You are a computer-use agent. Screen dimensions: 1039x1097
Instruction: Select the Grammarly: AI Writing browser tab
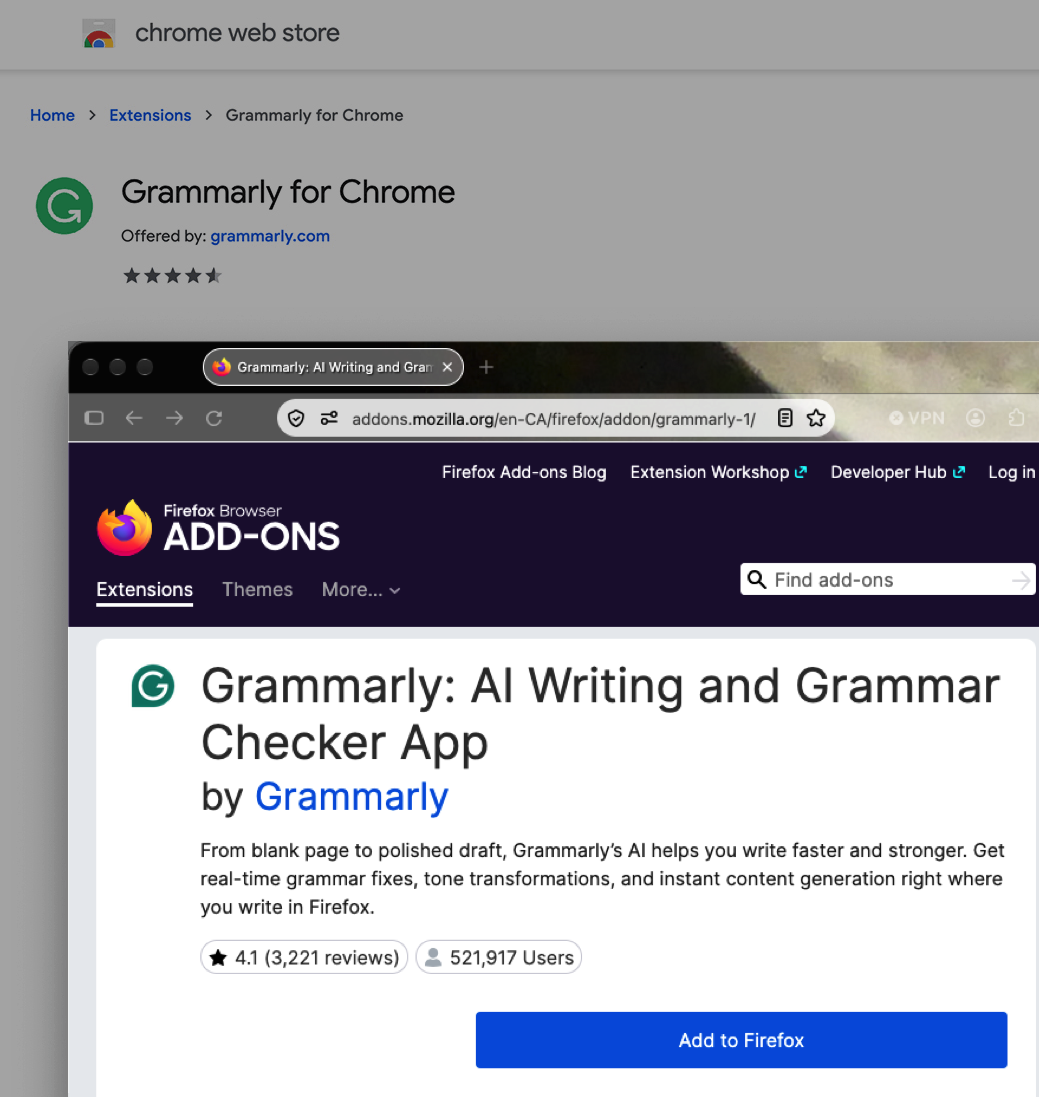click(x=333, y=367)
